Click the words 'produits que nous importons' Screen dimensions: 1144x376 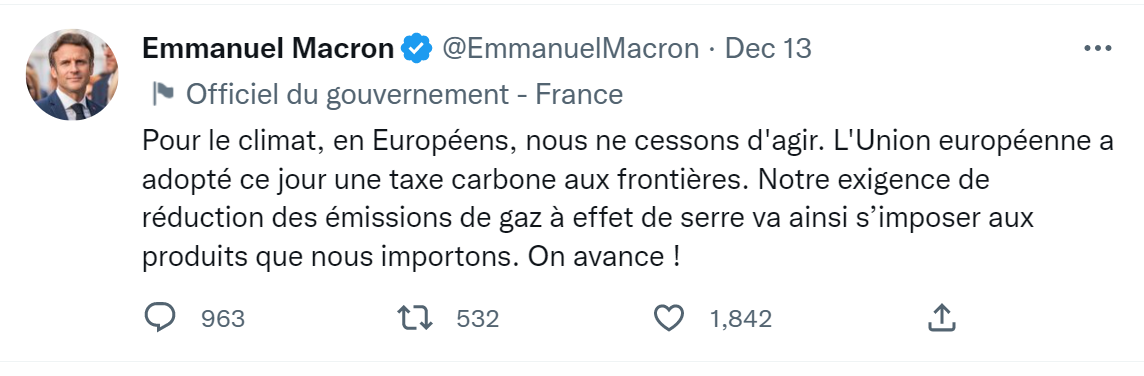[327, 258]
